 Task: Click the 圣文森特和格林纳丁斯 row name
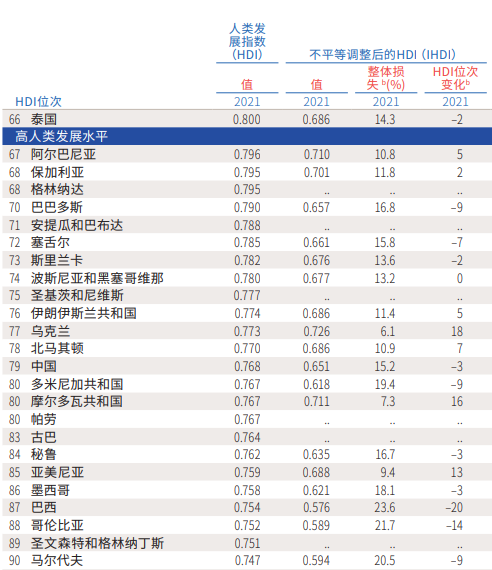point(97,543)
